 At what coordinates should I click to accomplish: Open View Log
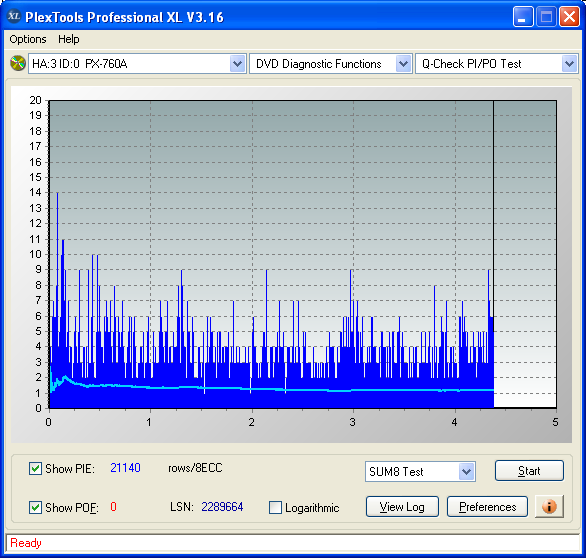coord(402,507)
